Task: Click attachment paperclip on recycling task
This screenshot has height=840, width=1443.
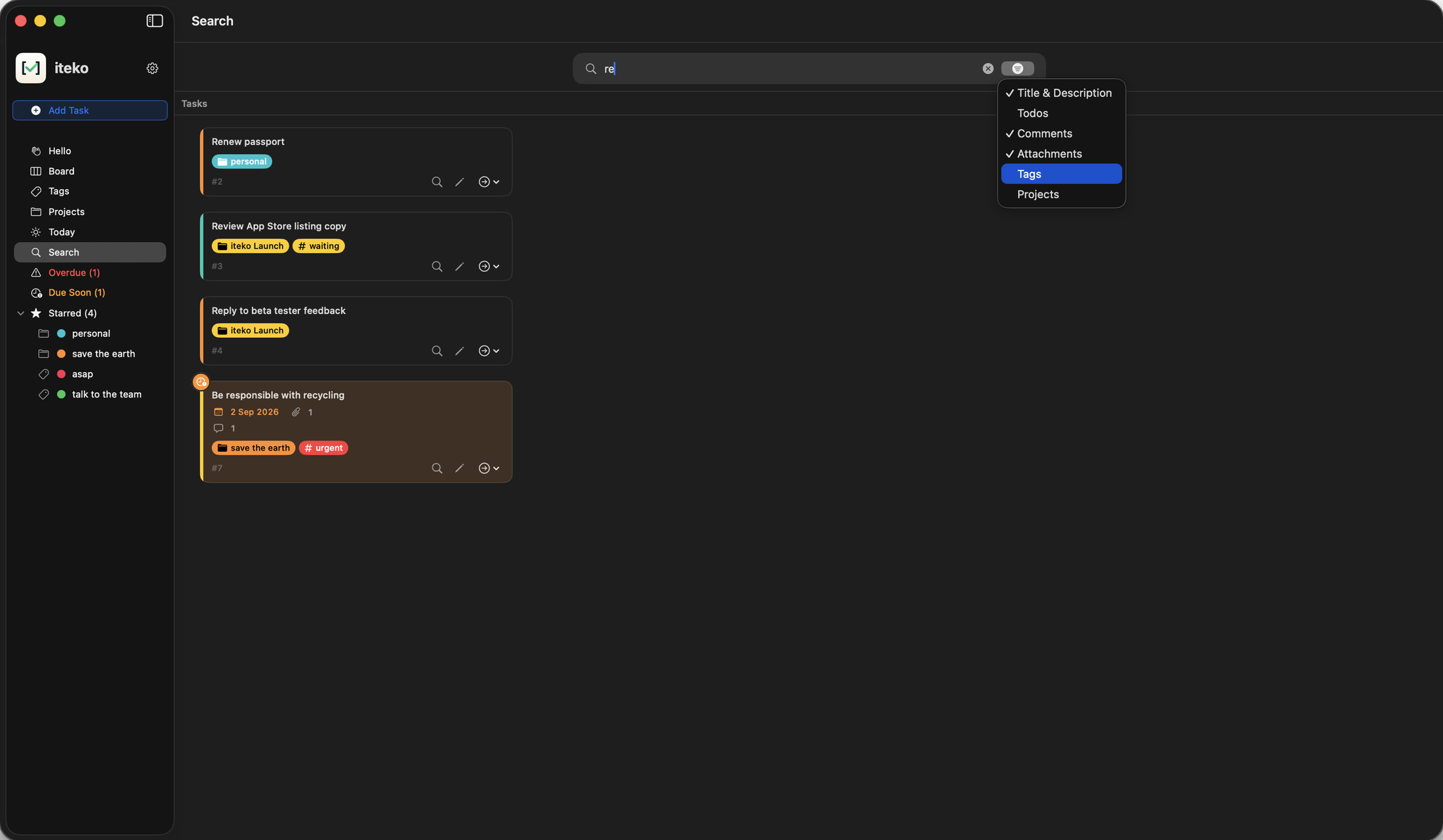Action: (x=296, y=412)
